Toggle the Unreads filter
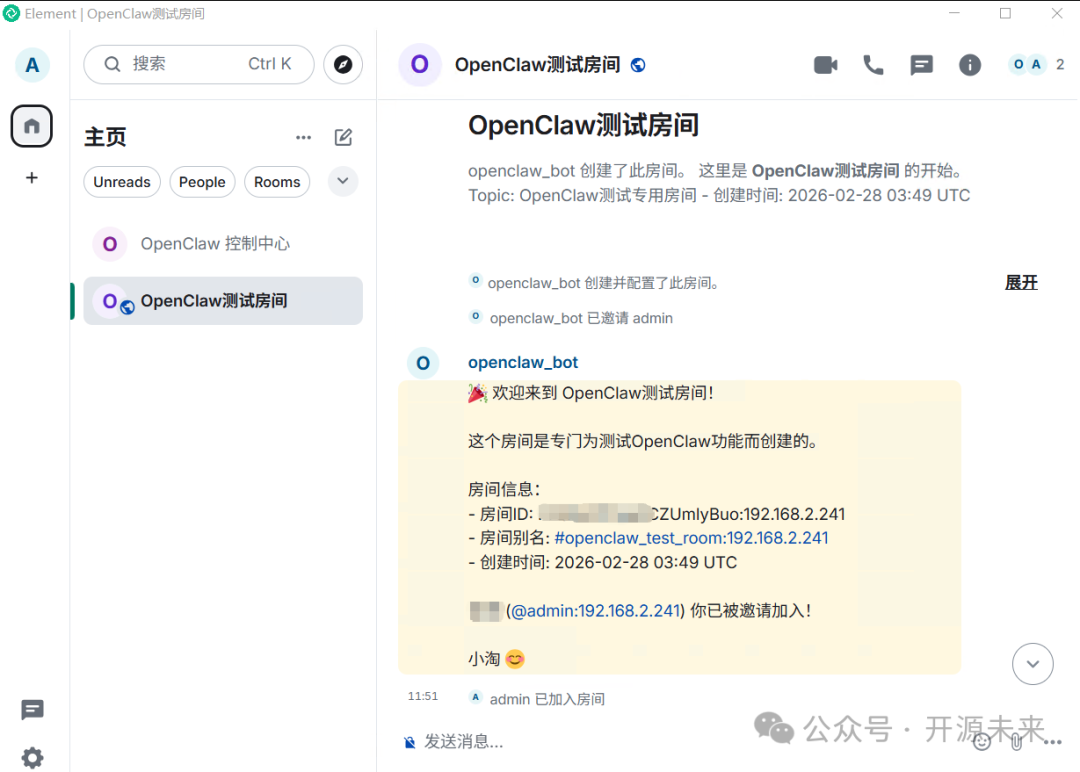 pyautogui.click(x=122, y=182)
